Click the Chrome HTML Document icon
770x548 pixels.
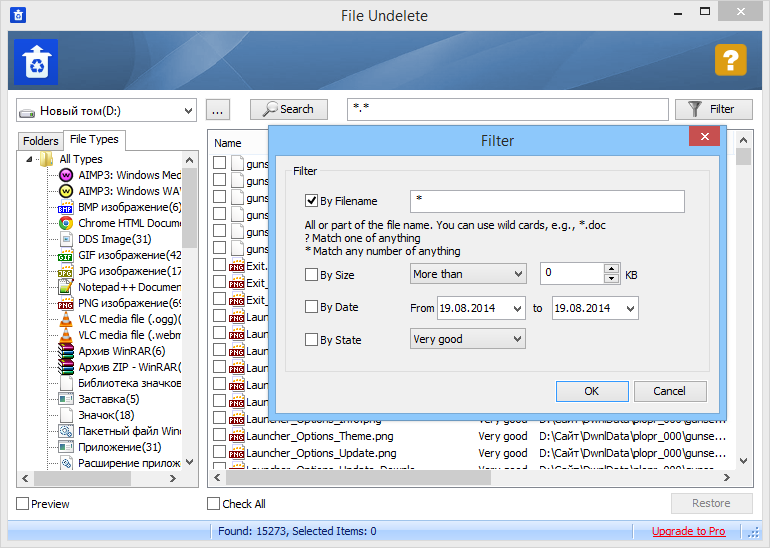(66, 223)
